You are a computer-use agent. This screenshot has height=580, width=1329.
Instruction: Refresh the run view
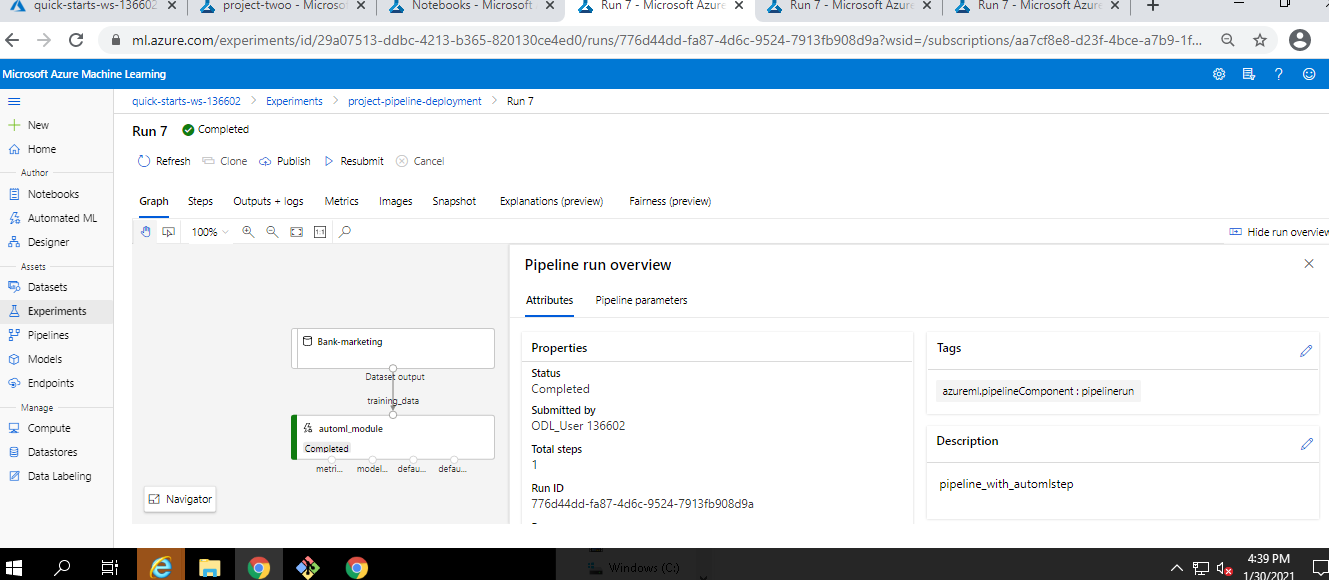pyautogui.click(x=164, y=161)
